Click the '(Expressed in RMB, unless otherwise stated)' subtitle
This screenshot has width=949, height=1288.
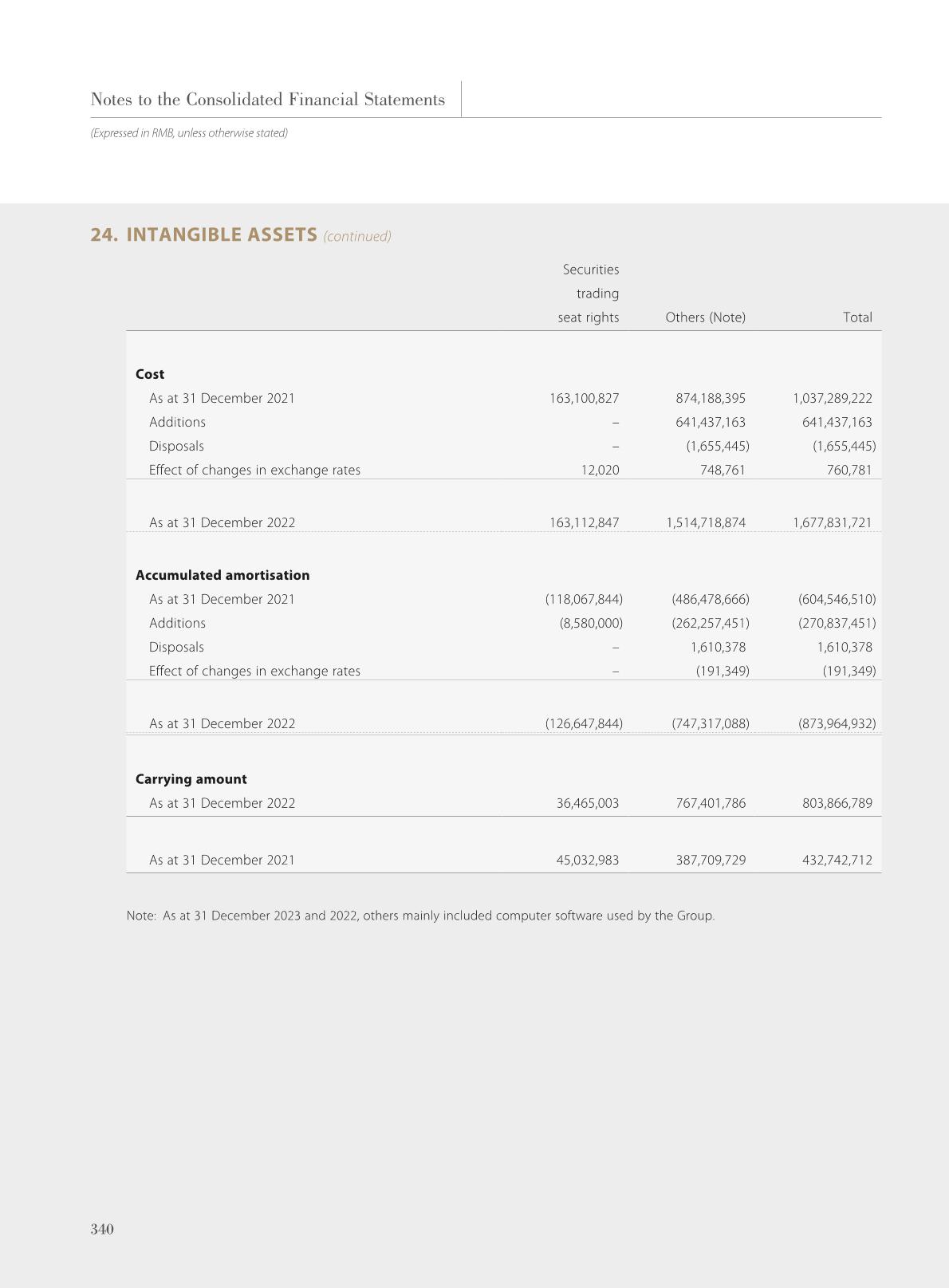[189, 133]
